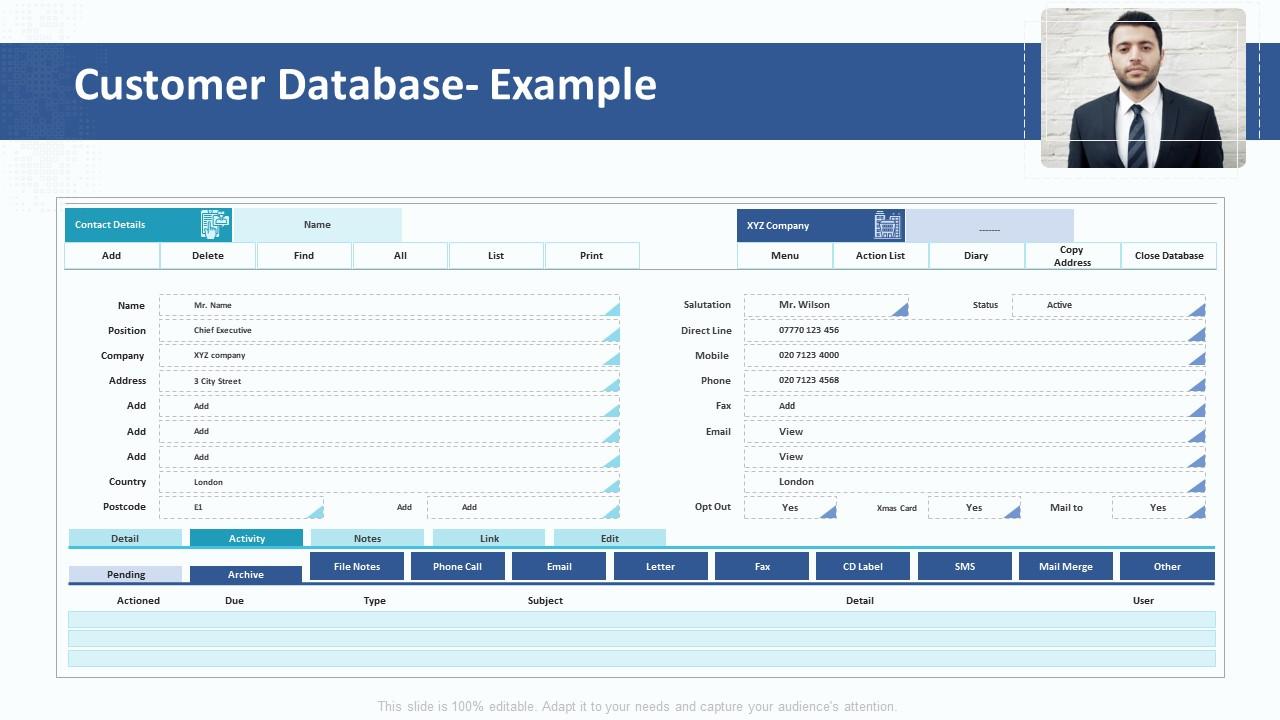
Task: Click the Contact Details card icon
Action: click(215, 225)
